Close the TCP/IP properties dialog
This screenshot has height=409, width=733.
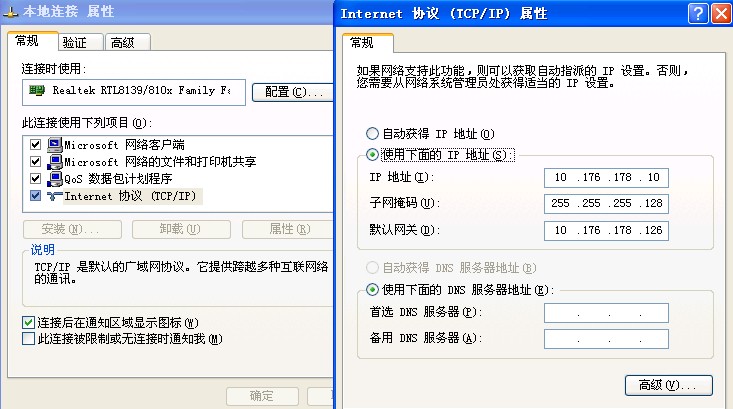click(x=721, y=13)
